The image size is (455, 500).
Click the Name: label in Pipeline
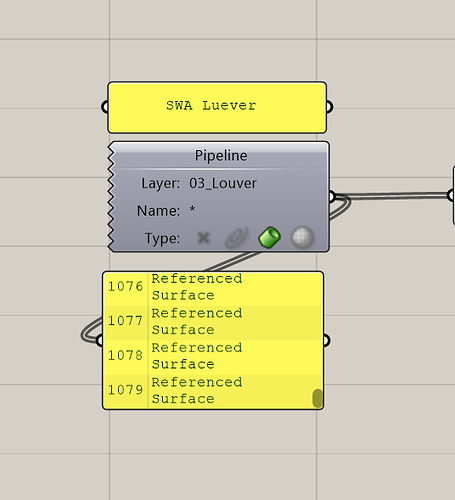click(158, 211)
